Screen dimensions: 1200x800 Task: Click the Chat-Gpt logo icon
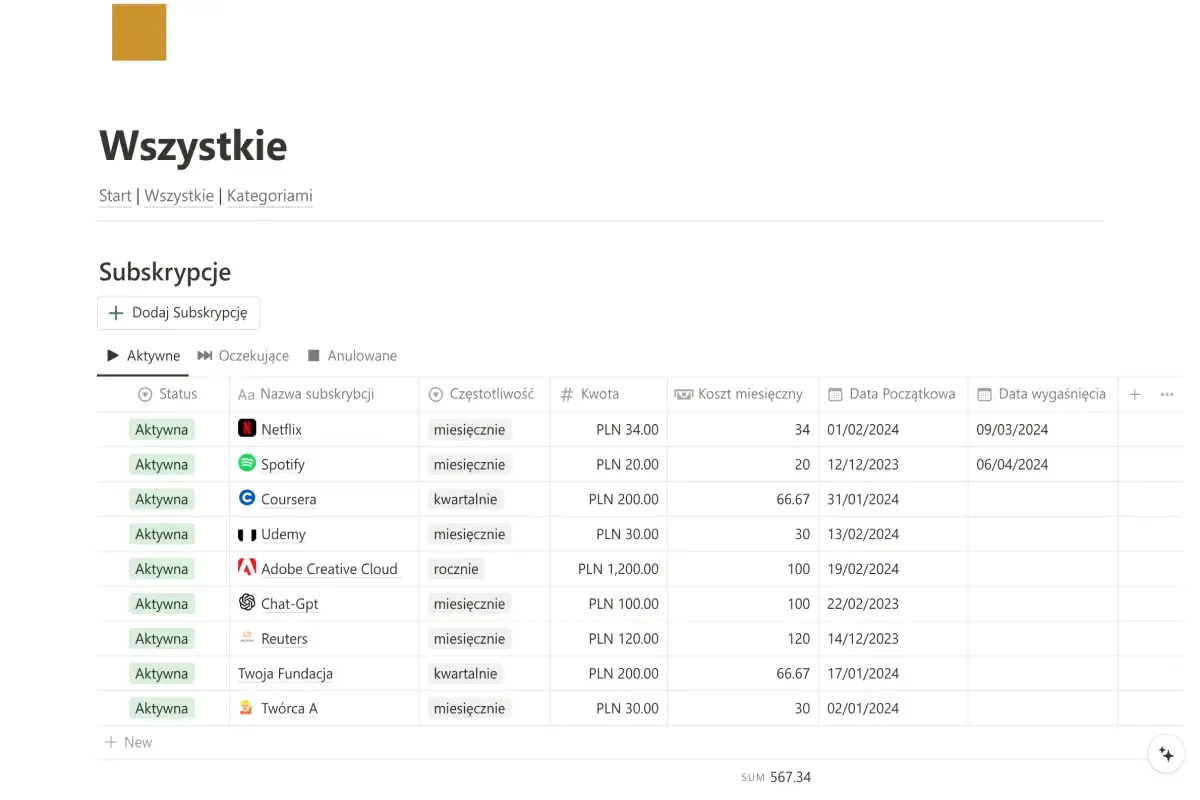click(x=247, y=602)
